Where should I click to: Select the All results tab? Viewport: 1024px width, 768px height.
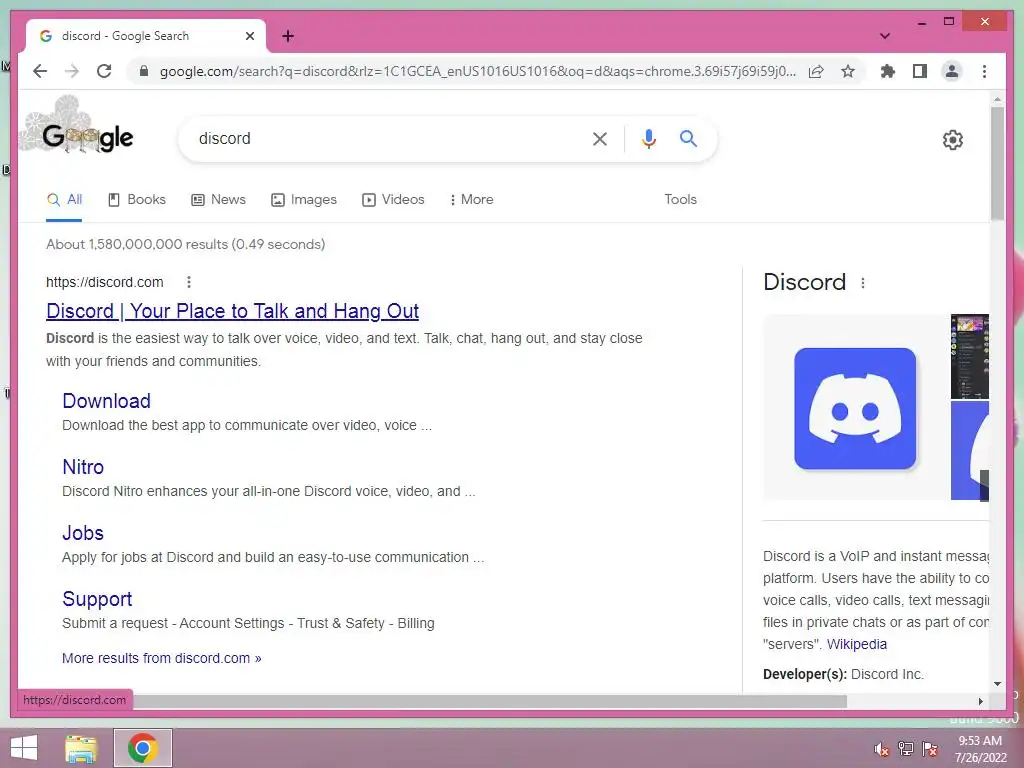tap(65, 200)
